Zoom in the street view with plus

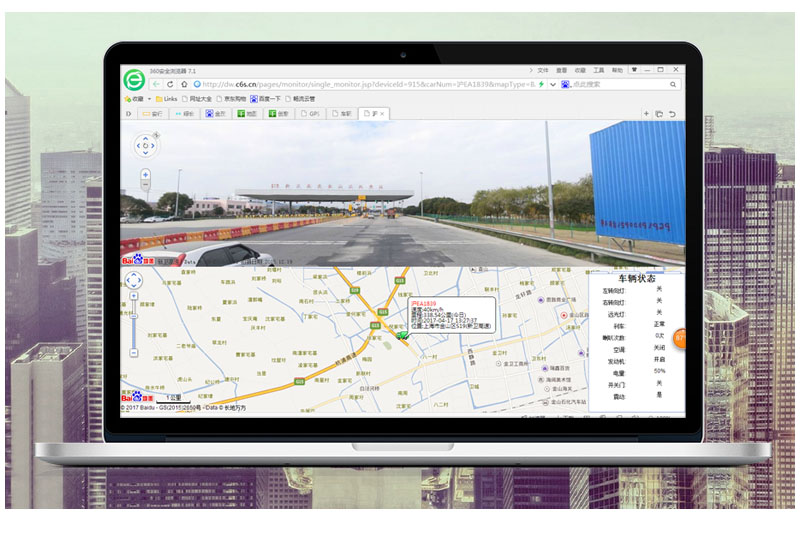(145, 174)
